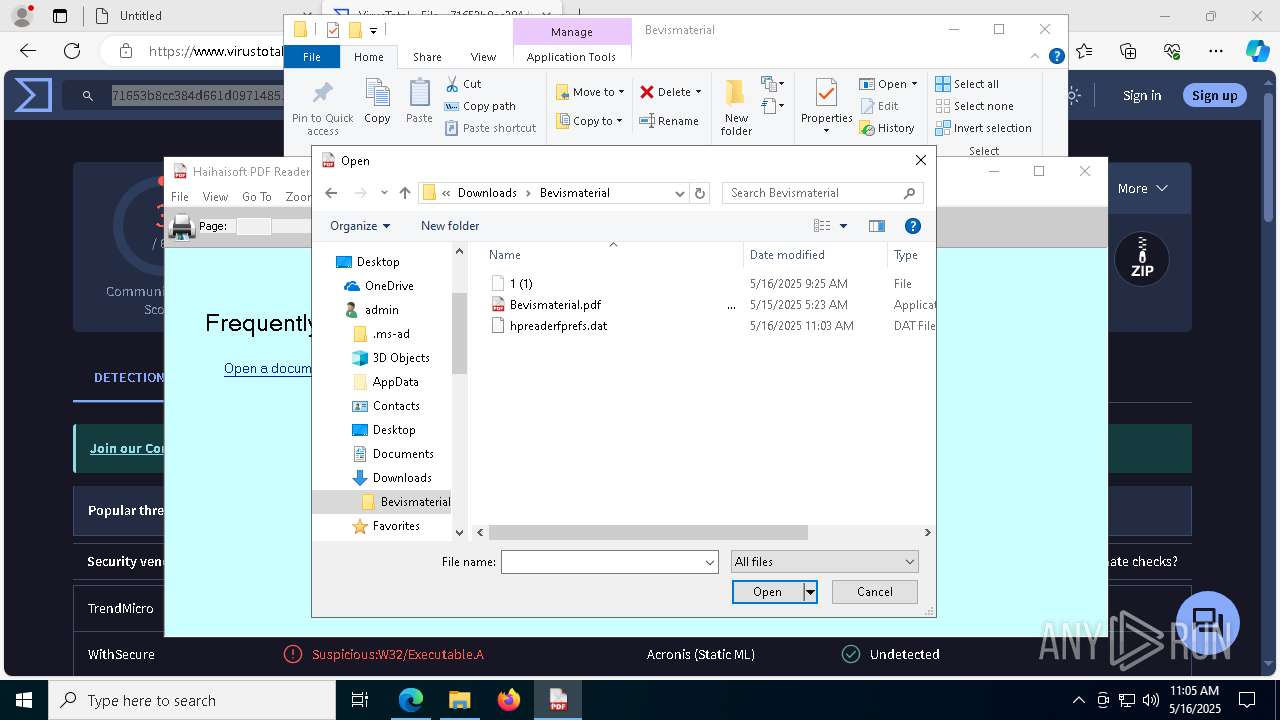
Task: Click Paste shortcut in Explorer ribbon
Action: [490, 128]
